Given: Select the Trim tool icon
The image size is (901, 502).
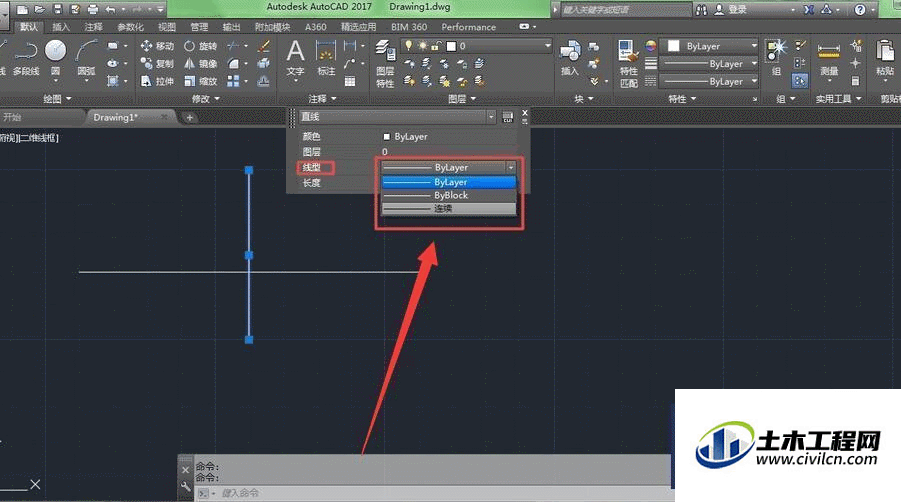Looking at the screenshot, I should 233,46.
